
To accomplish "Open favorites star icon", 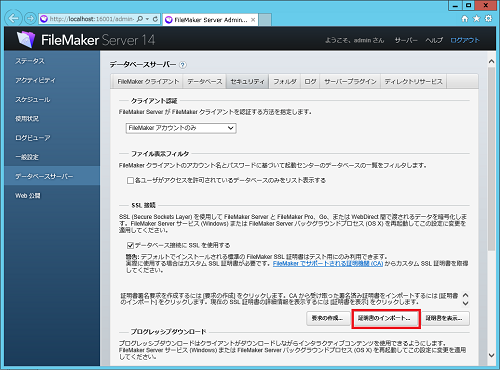I will [477, 19].
